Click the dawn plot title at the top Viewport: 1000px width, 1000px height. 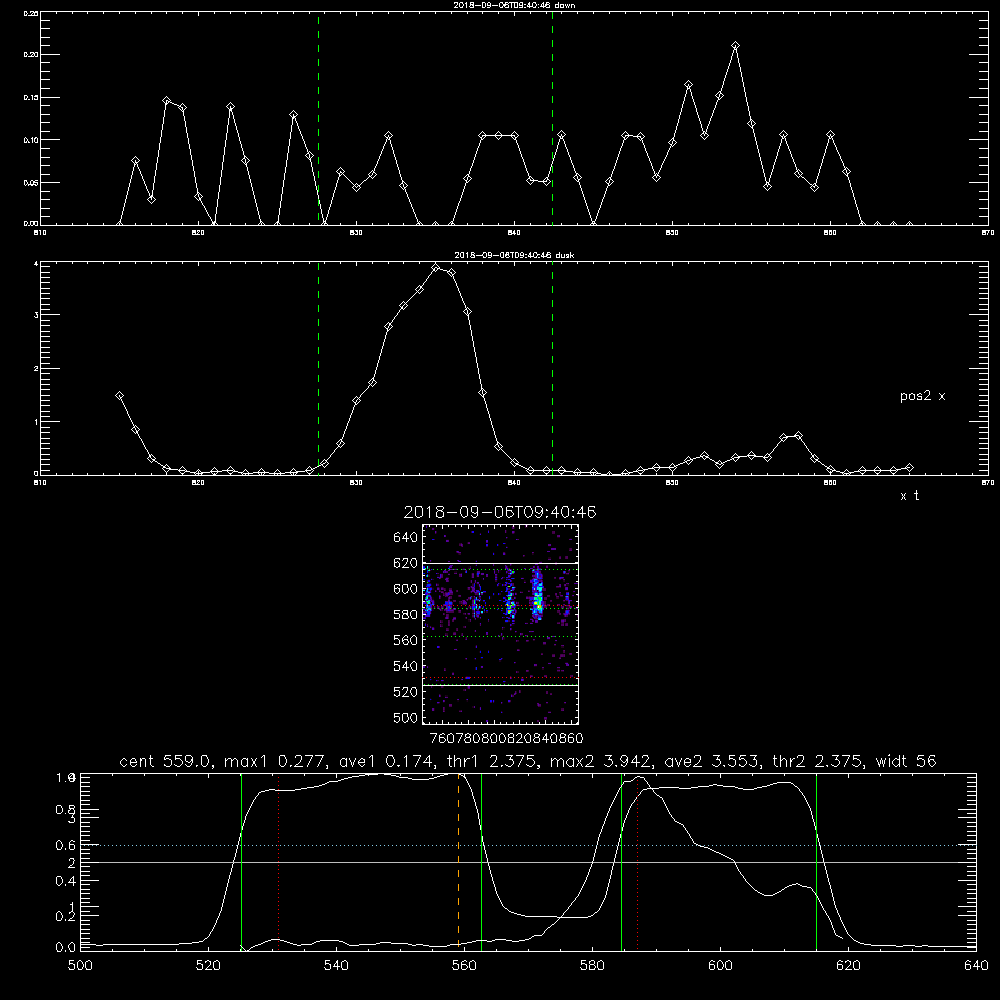514,5
